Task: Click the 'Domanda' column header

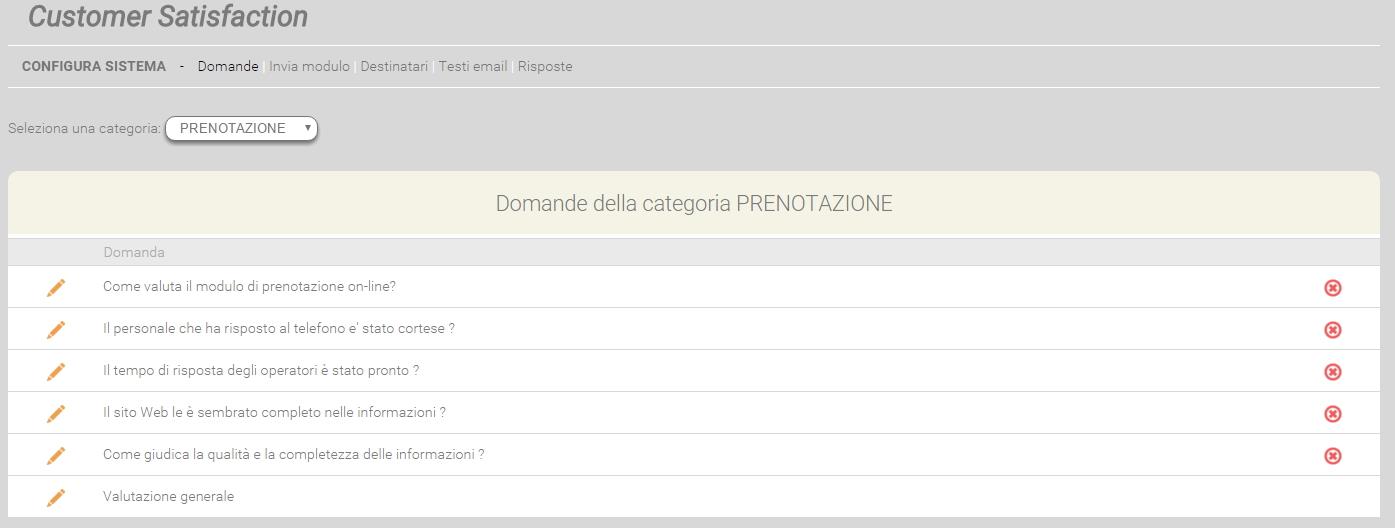Action: (x=134, y=252)
